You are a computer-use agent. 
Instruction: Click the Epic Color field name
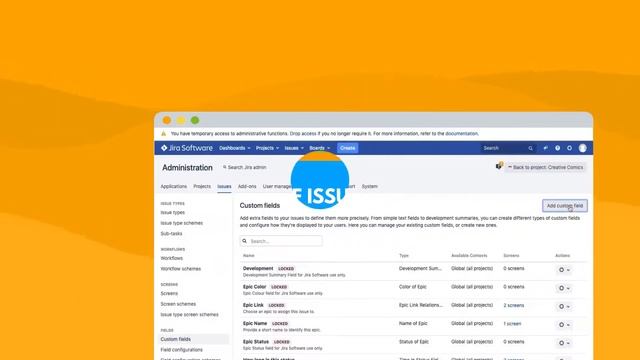254,287
